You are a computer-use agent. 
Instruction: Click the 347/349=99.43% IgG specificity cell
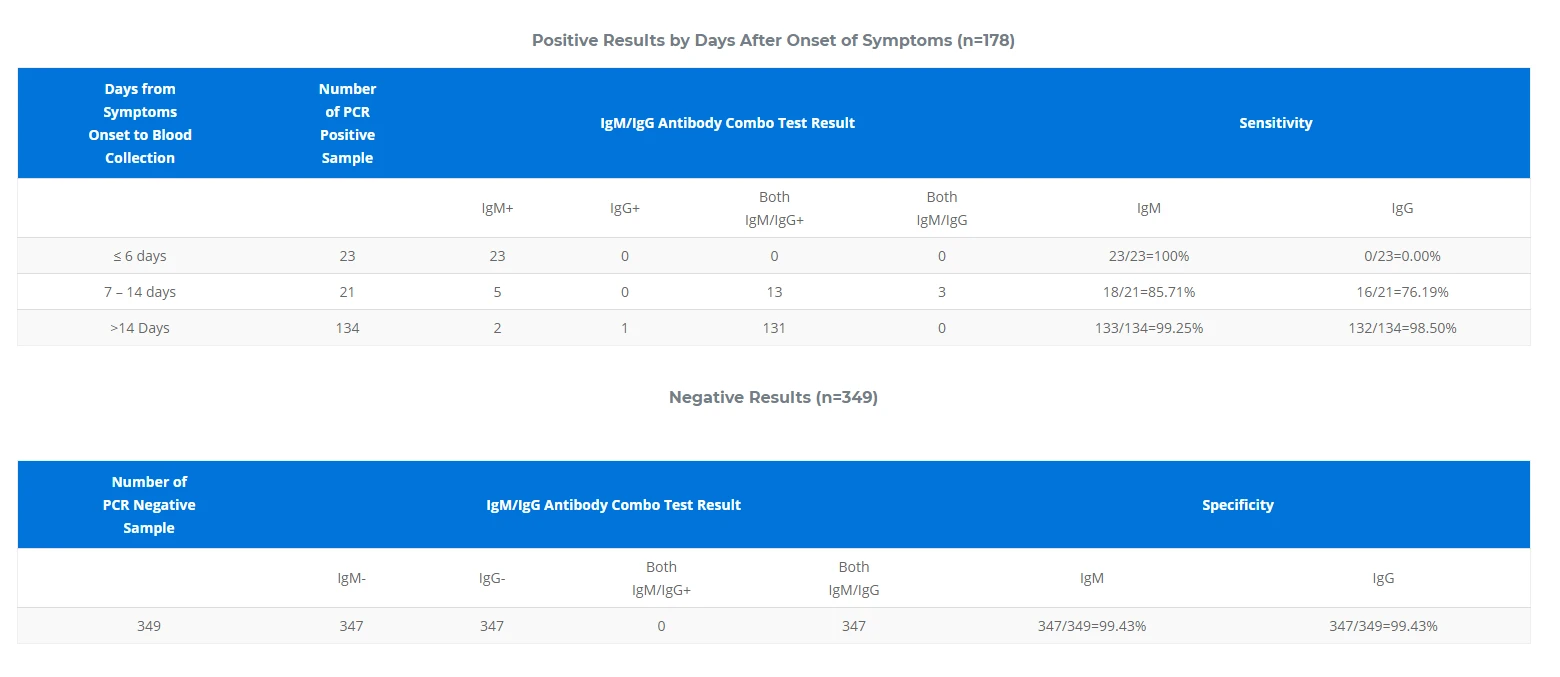pyautogui.click(x=1383, y=626)
